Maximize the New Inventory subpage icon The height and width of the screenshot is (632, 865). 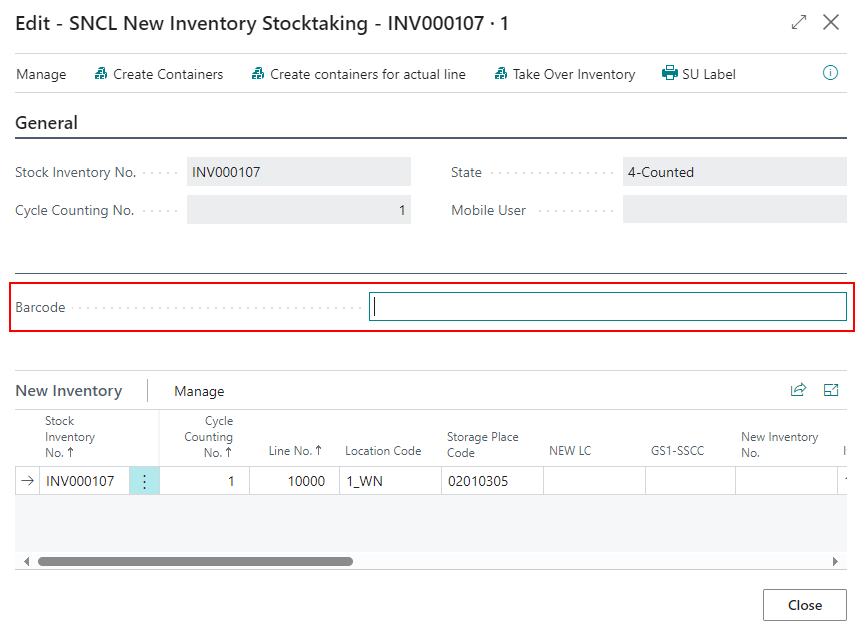pos(831,391)
